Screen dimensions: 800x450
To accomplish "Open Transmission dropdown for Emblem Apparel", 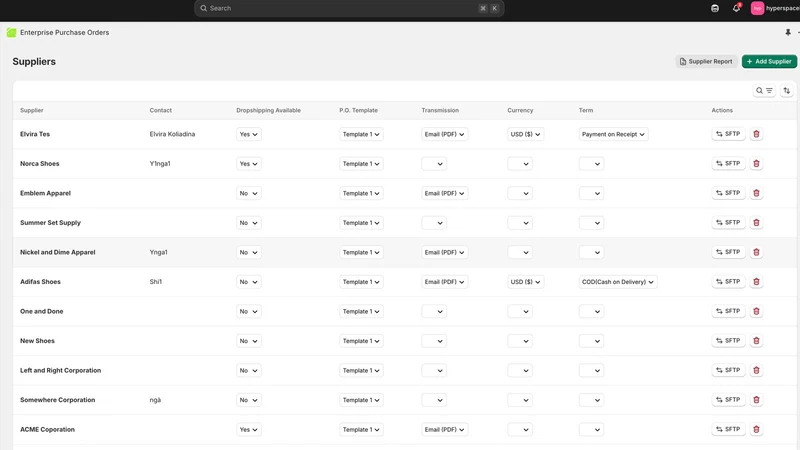I will [x=444, y=193].
